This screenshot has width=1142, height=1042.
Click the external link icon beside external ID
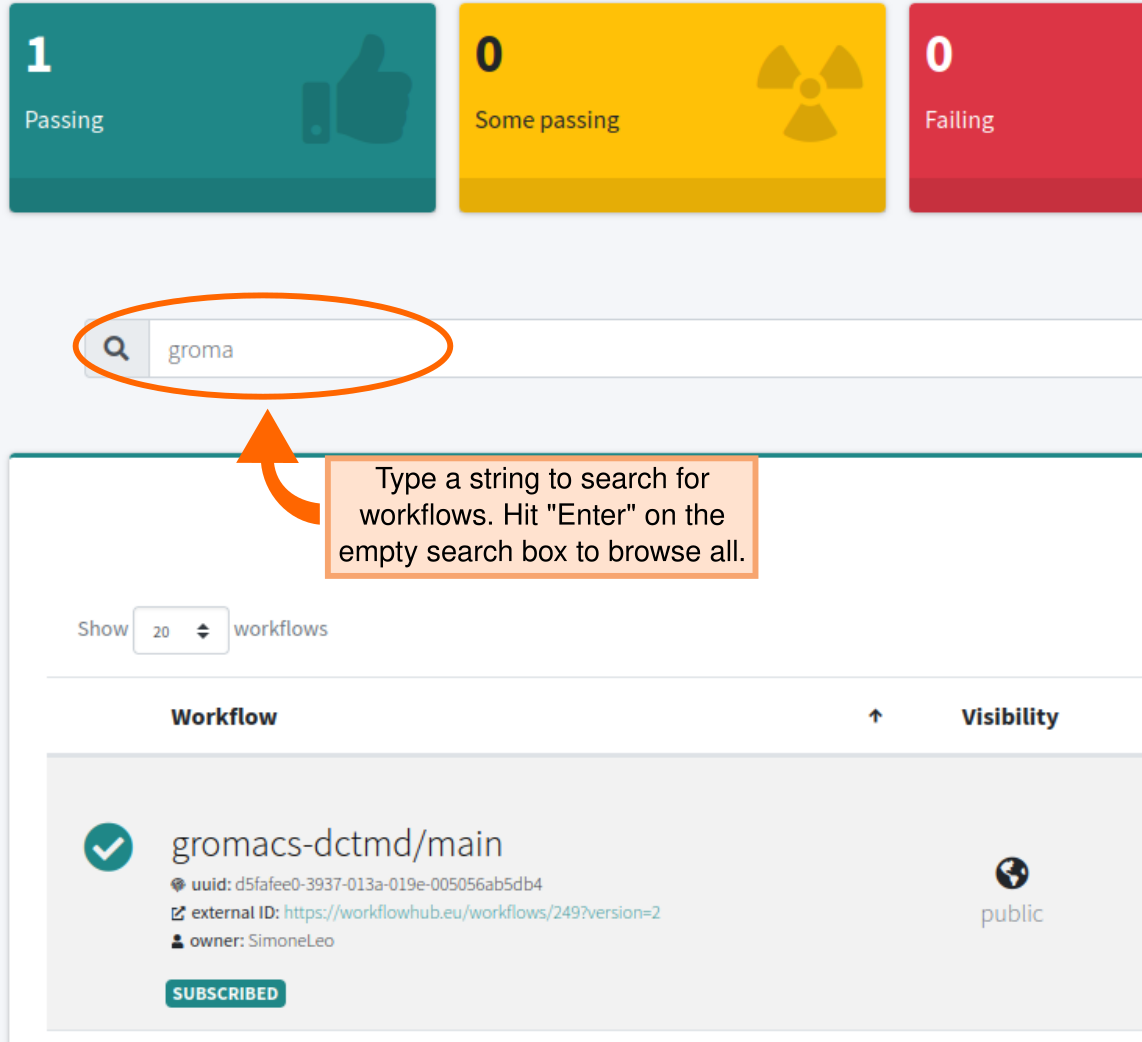tap(179, 913)
